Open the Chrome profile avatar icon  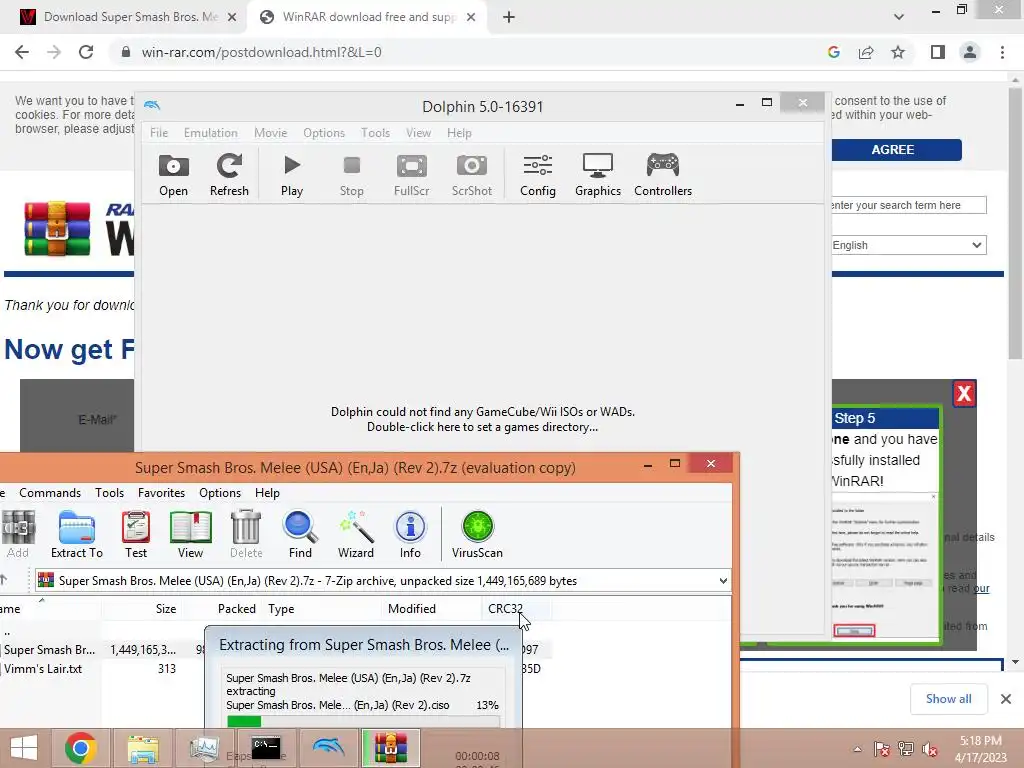970,52
